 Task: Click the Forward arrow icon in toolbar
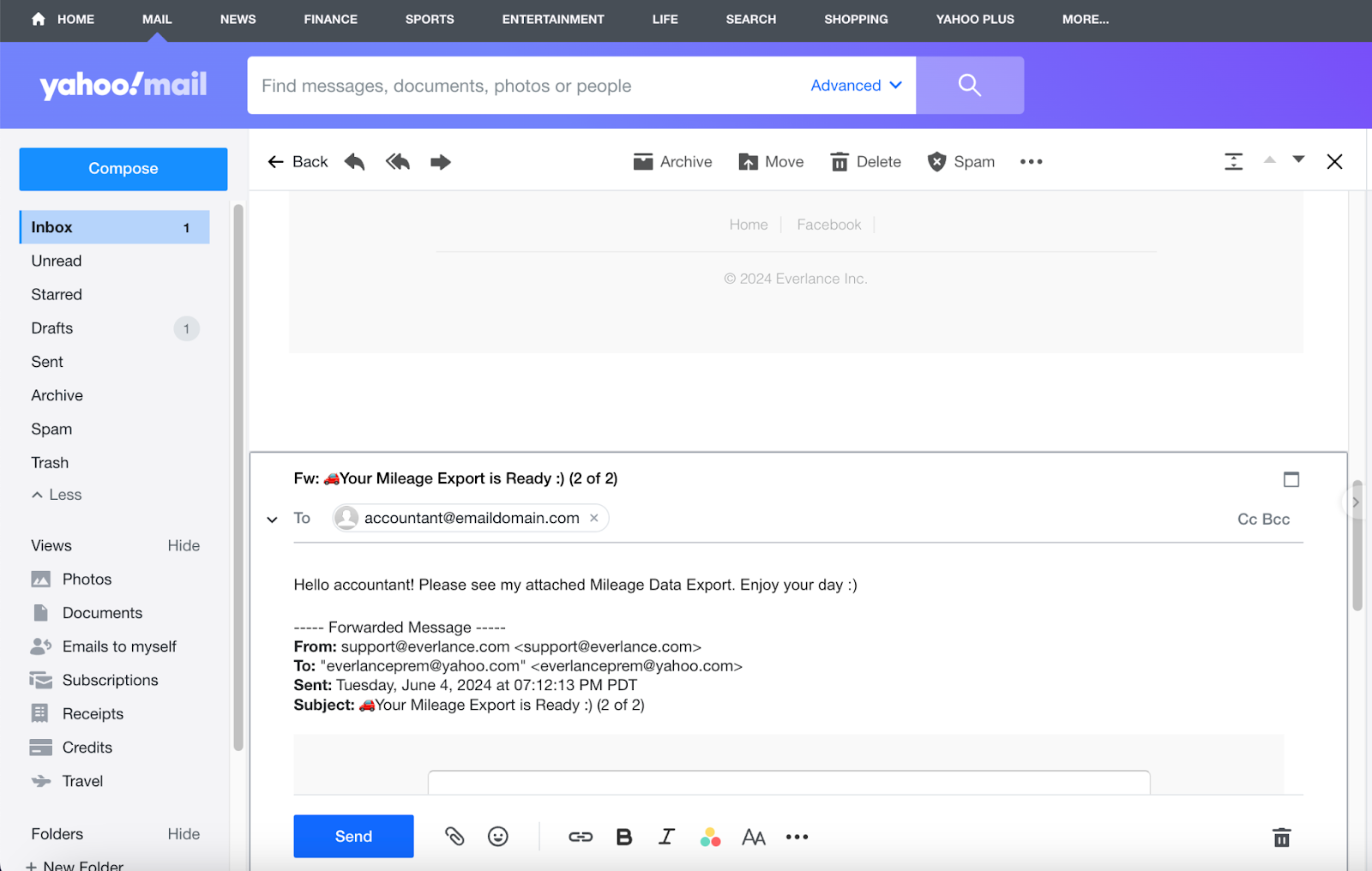click(441, 162)
